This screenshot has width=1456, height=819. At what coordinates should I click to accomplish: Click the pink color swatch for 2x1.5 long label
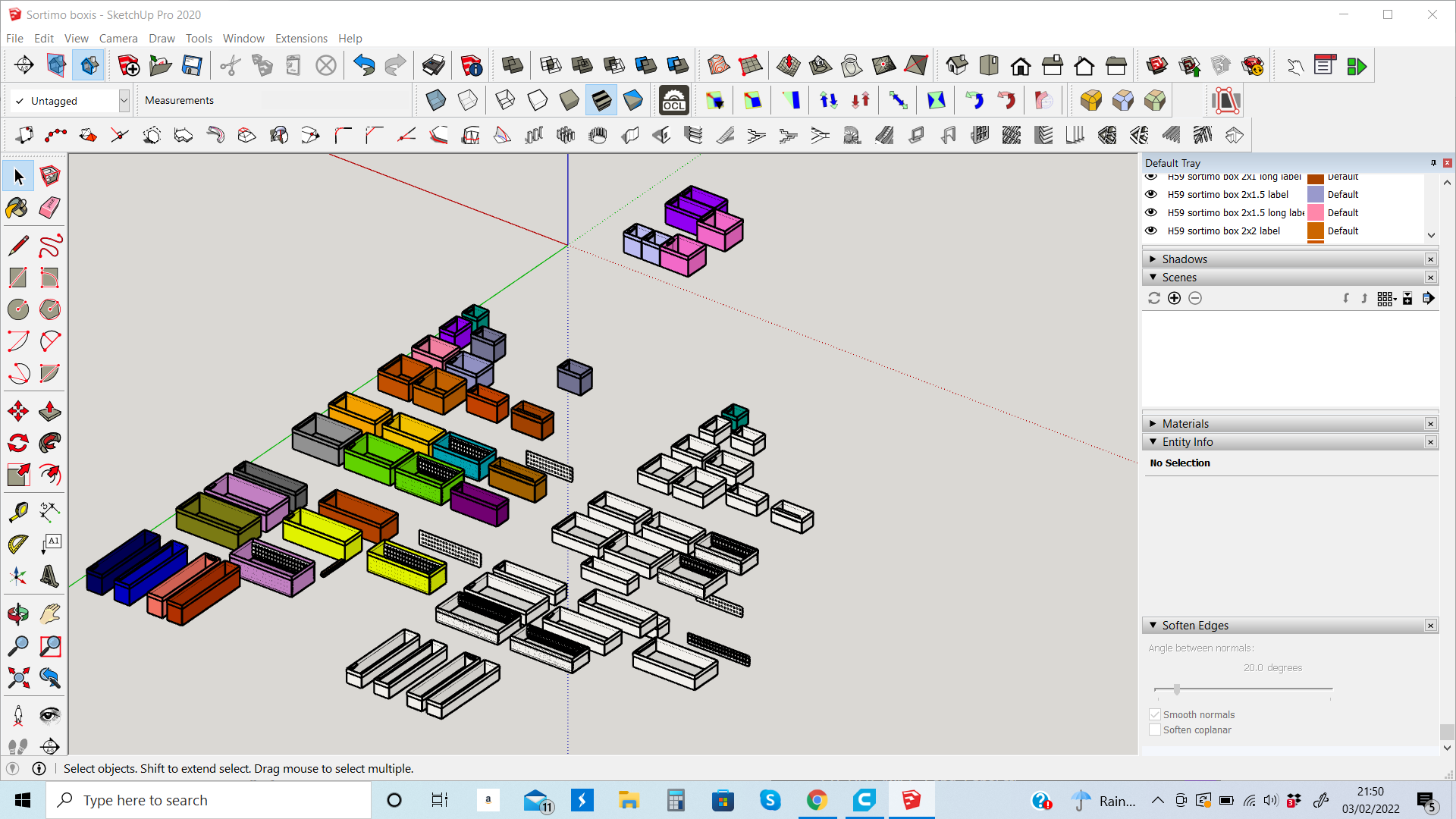(1315, 212)
